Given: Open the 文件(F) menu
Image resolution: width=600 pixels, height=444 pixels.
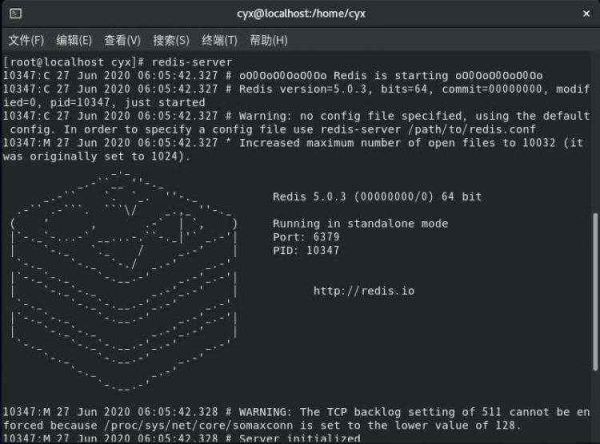Looking at the screenshot, I should 26,40.
